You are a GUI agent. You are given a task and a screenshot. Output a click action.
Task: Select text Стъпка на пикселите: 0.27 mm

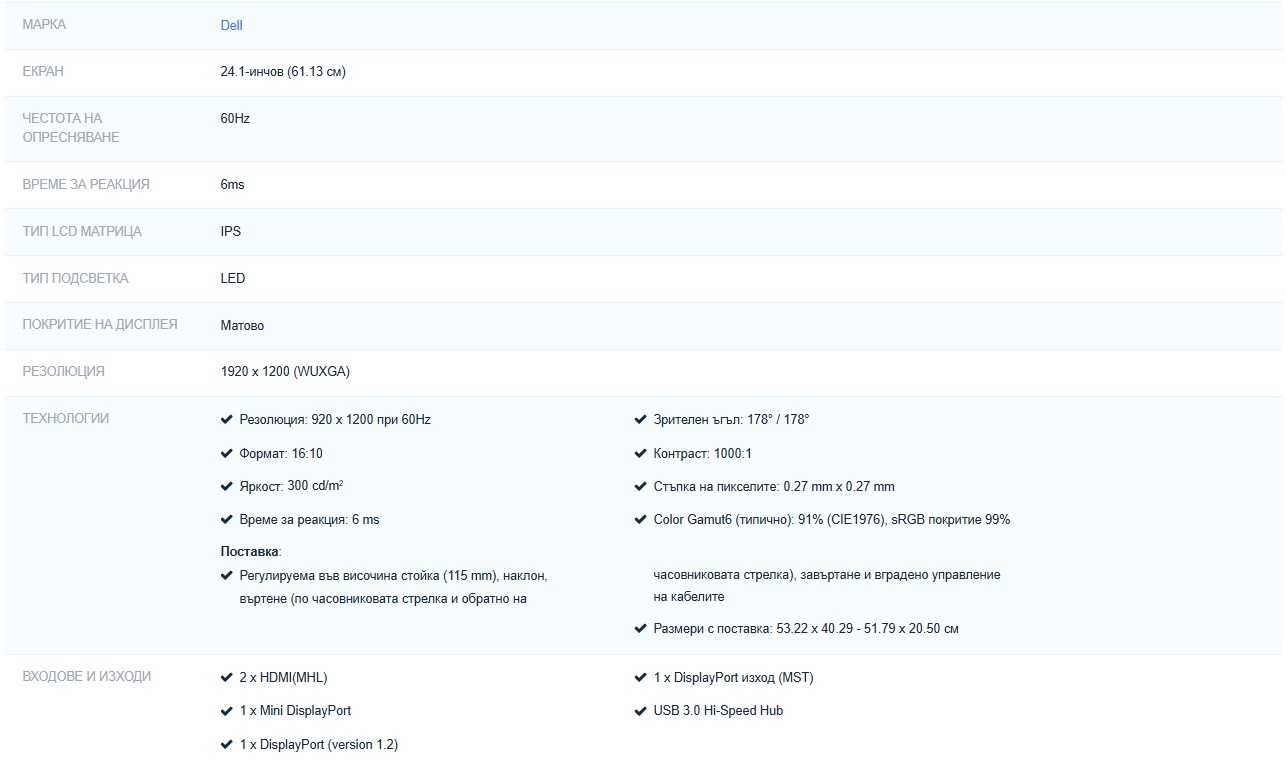click(x=774, y=487)
